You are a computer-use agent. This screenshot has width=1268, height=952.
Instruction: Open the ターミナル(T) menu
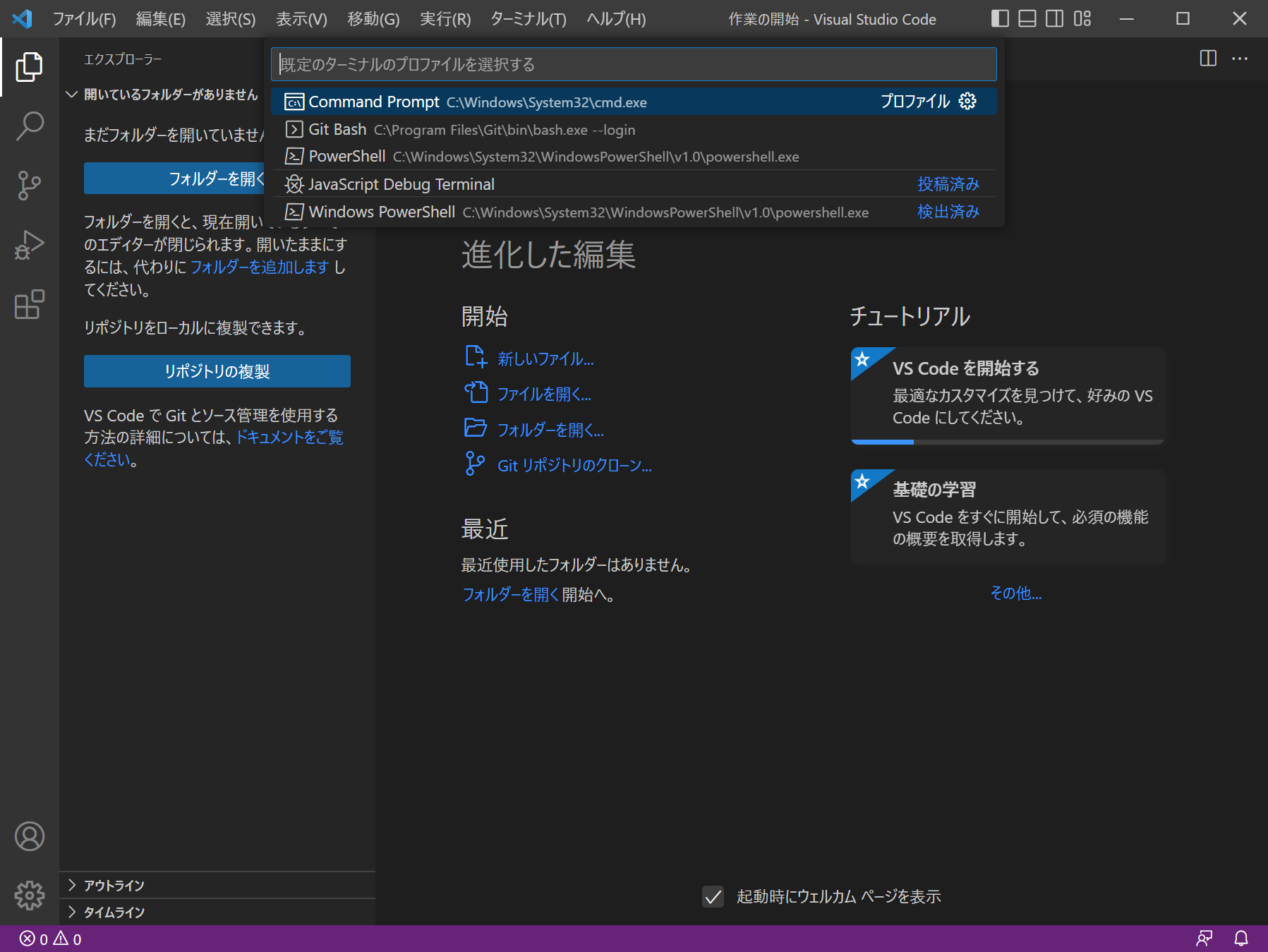coord(529,19)
